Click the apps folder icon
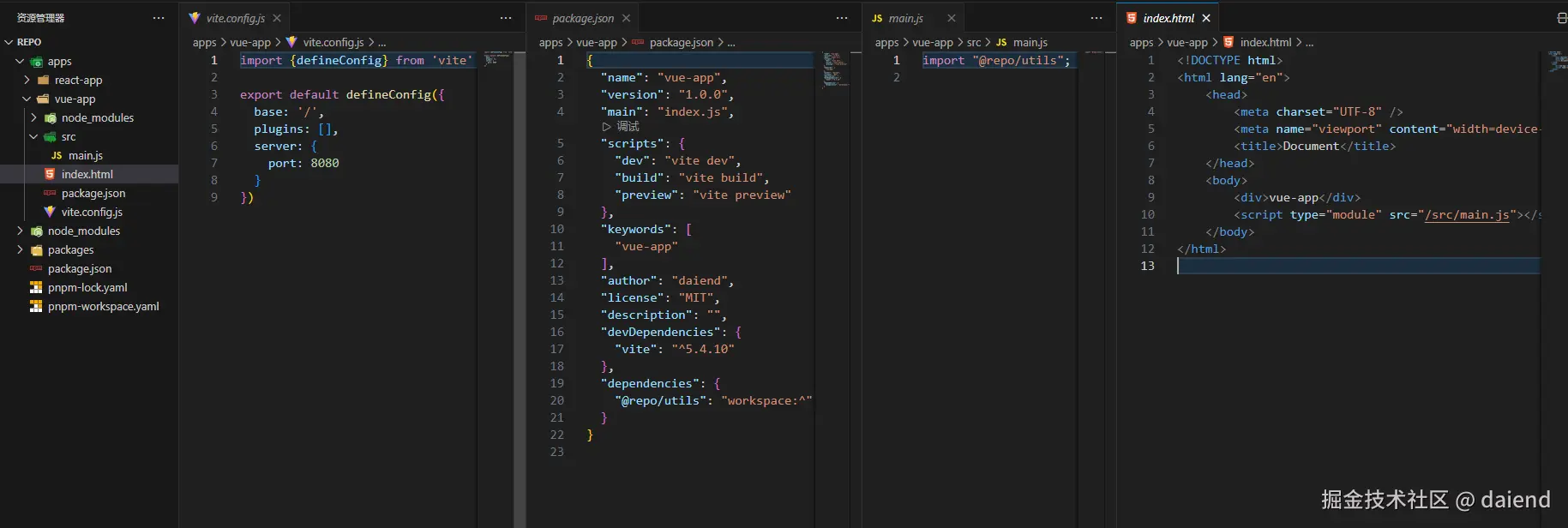This screenshot has height=528, width=1568. point(37,62)
